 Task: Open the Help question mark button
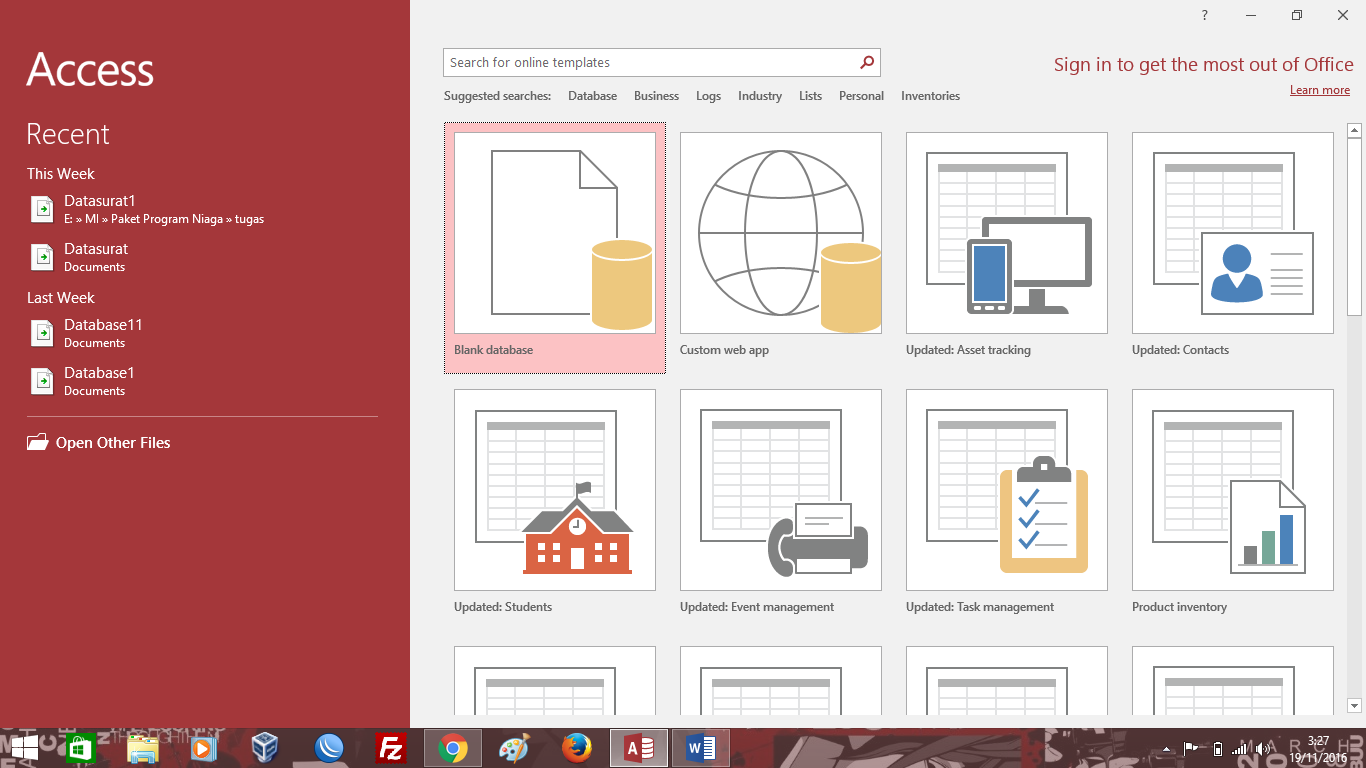pos(1205,15)
